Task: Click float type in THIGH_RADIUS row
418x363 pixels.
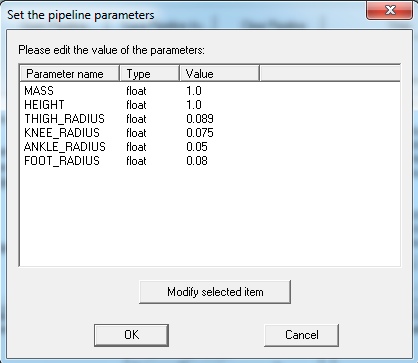Action: [136, 119]
